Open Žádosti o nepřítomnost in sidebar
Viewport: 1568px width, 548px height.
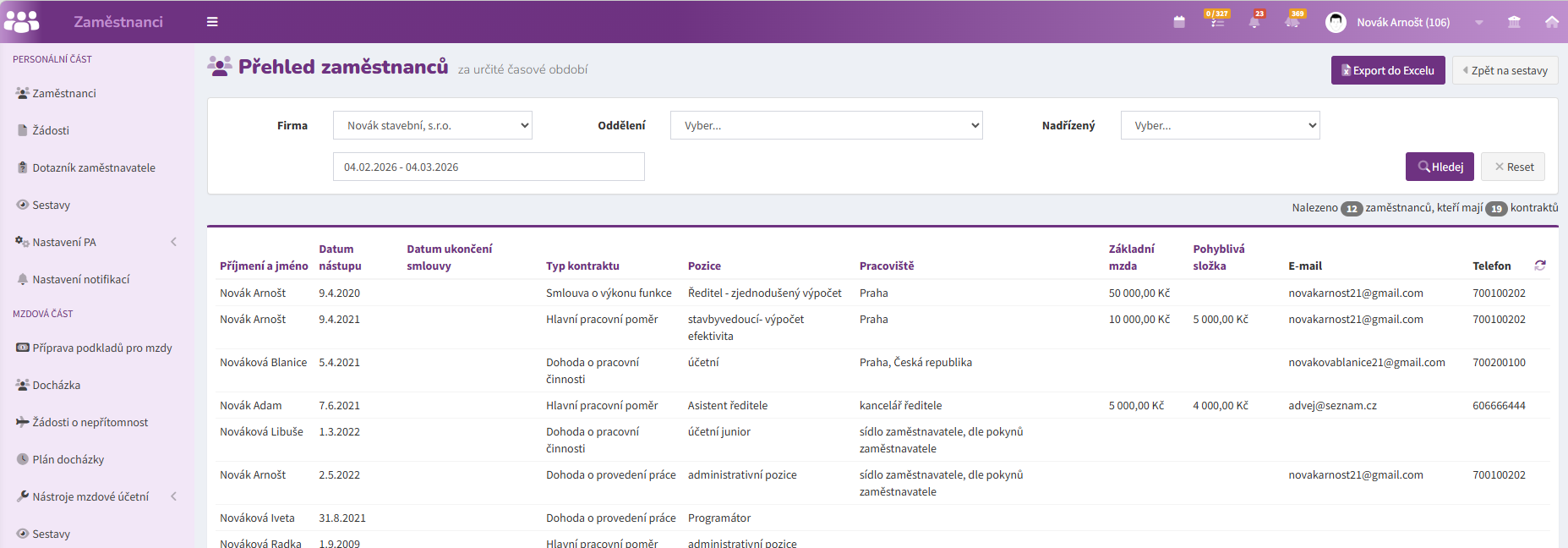[90, 422]
